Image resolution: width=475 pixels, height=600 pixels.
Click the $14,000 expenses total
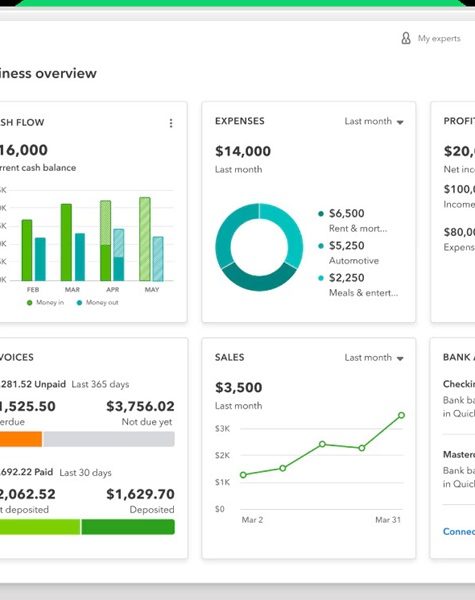click(x=243, y=151)
